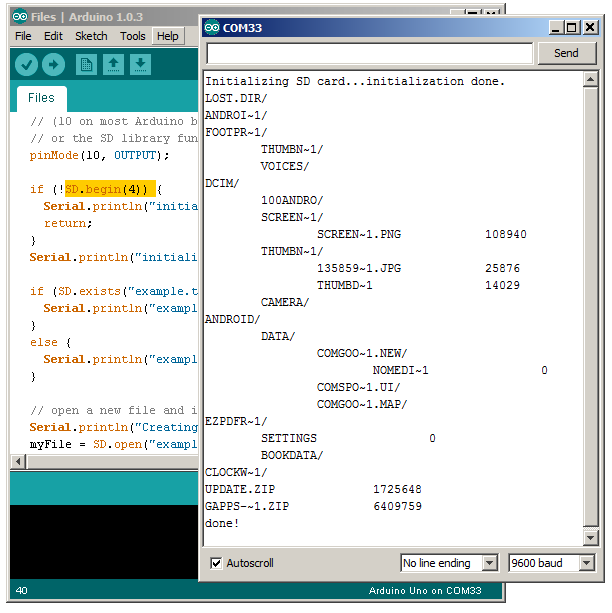Click the DCIM/ directory line
The image size is (612, 613).
(222, 183)
